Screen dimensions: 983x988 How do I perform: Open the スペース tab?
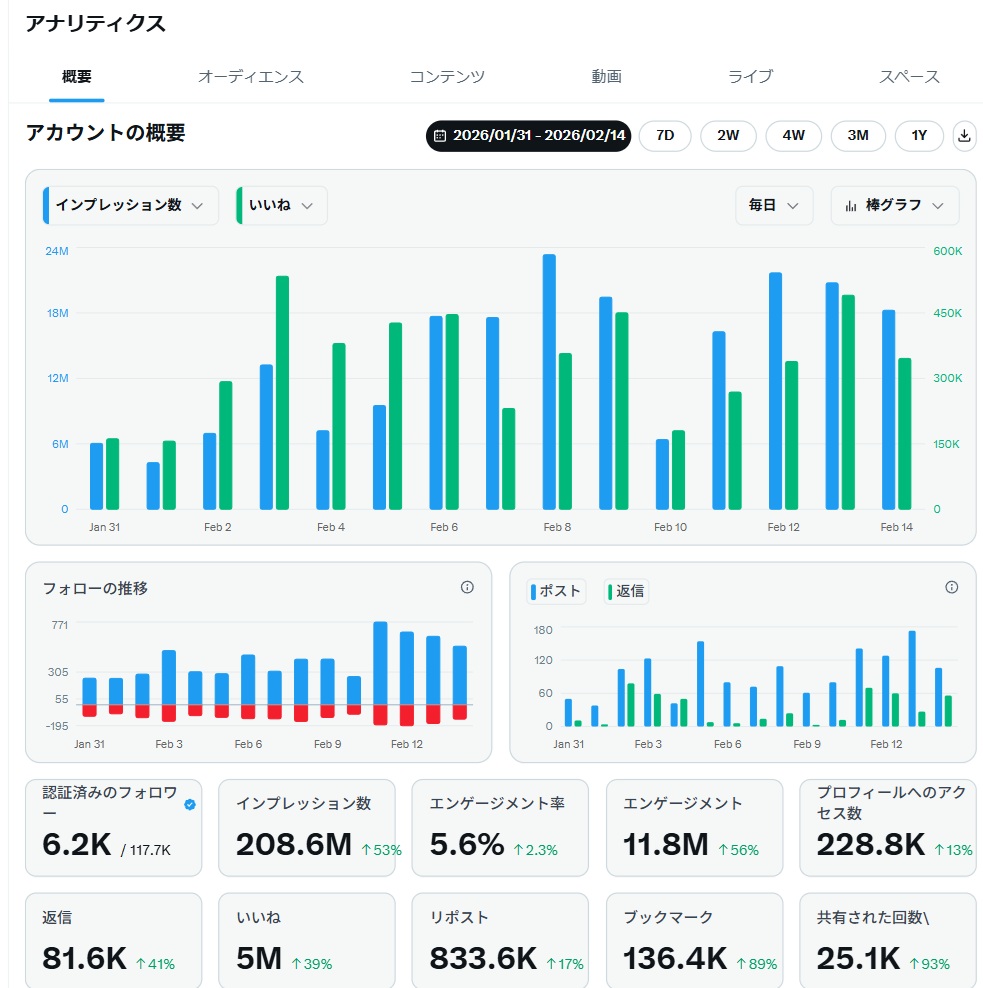909,76
